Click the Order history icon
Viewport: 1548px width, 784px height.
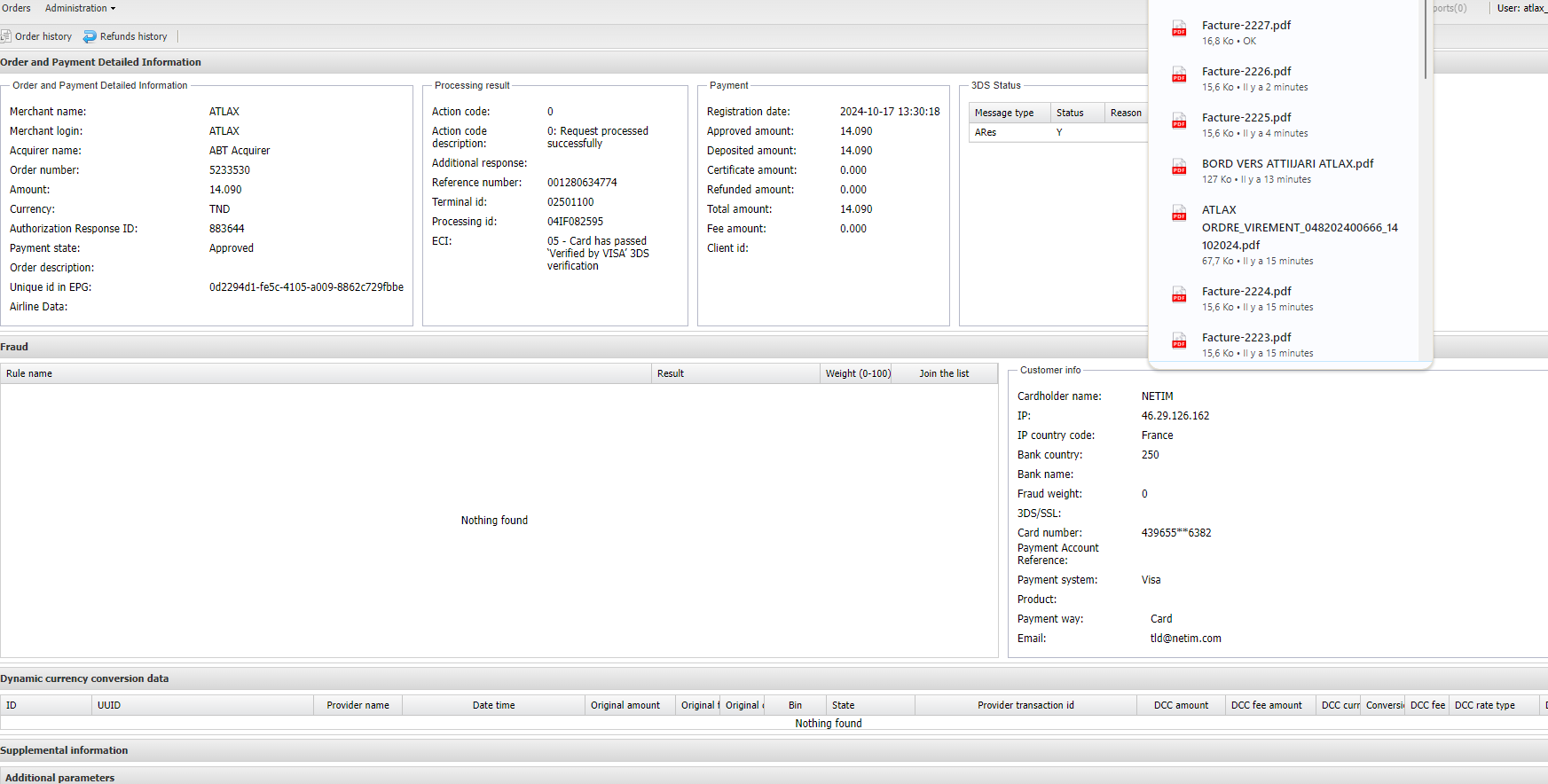tap(6, 36)
